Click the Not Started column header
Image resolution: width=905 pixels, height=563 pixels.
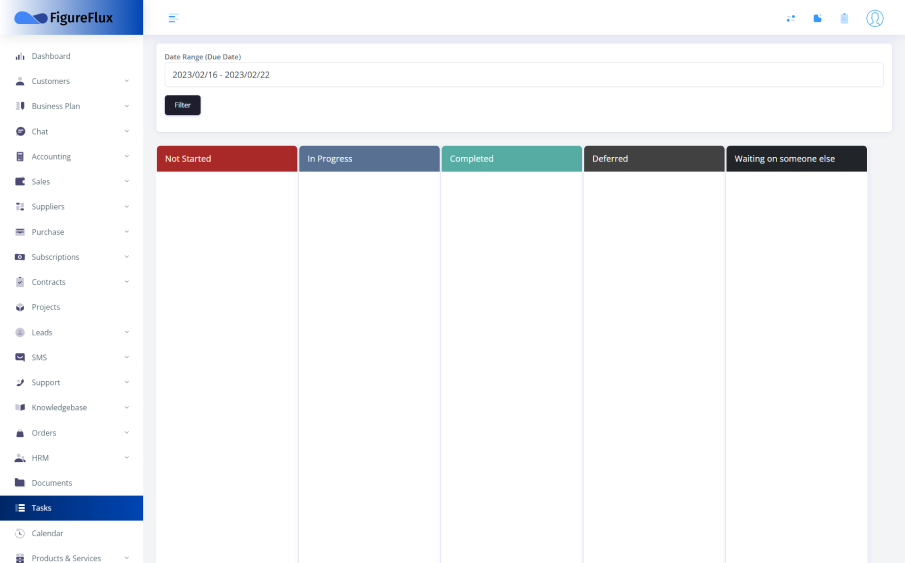227,159
